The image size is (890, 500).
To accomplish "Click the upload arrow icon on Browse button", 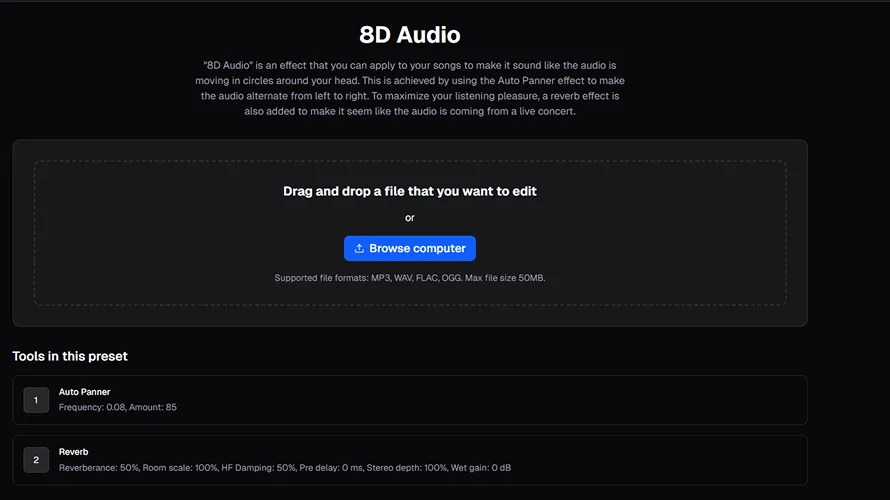I will pos(359,248).
